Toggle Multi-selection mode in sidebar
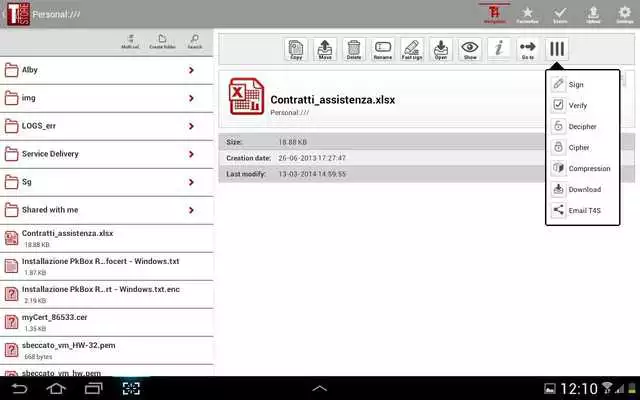The width and height of the screenshot is (640, 400). 130,41
